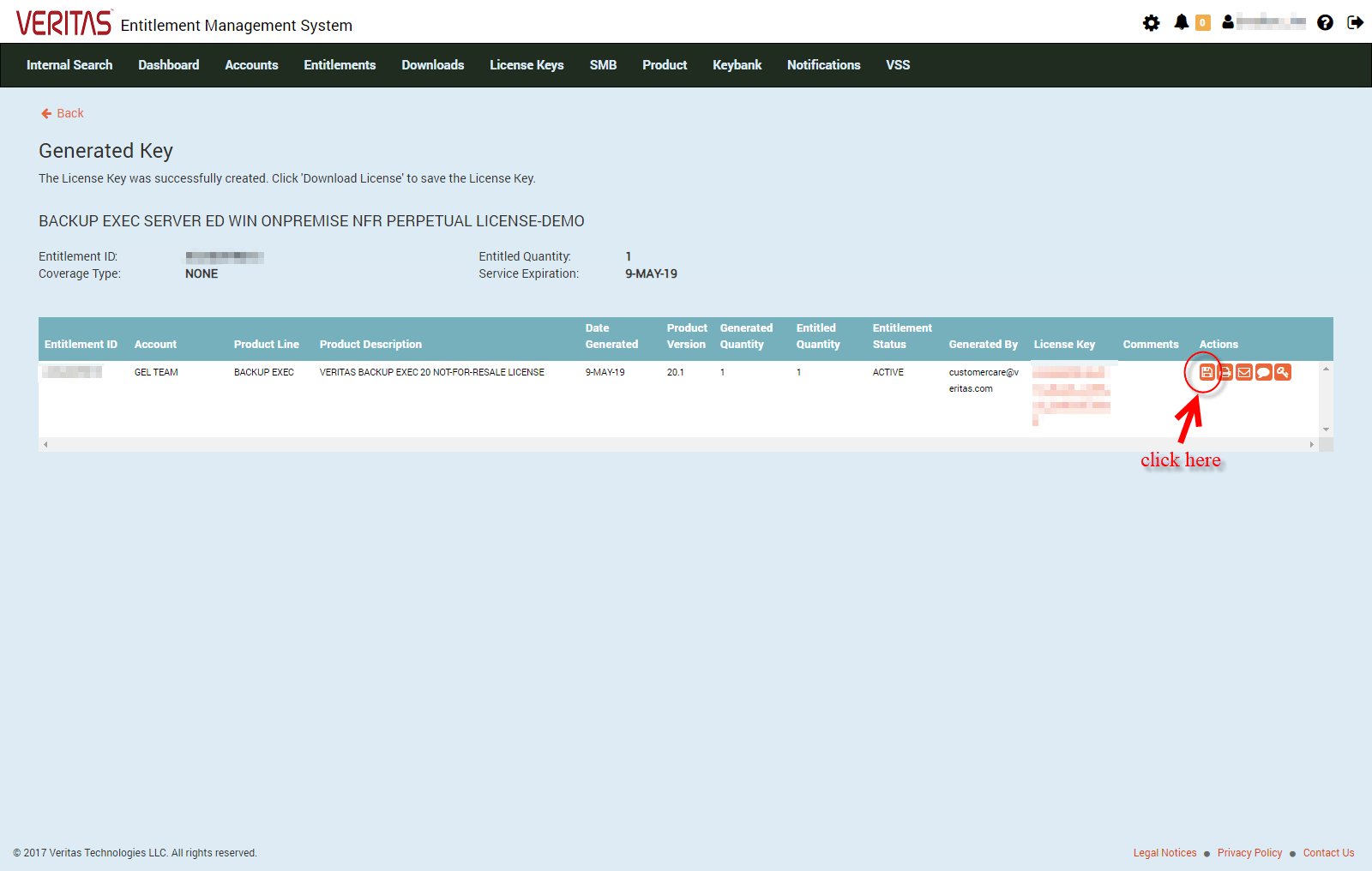Open the Contact Us footer link
Viewport: 1372px width, 871px height.
click(1328, 853)
